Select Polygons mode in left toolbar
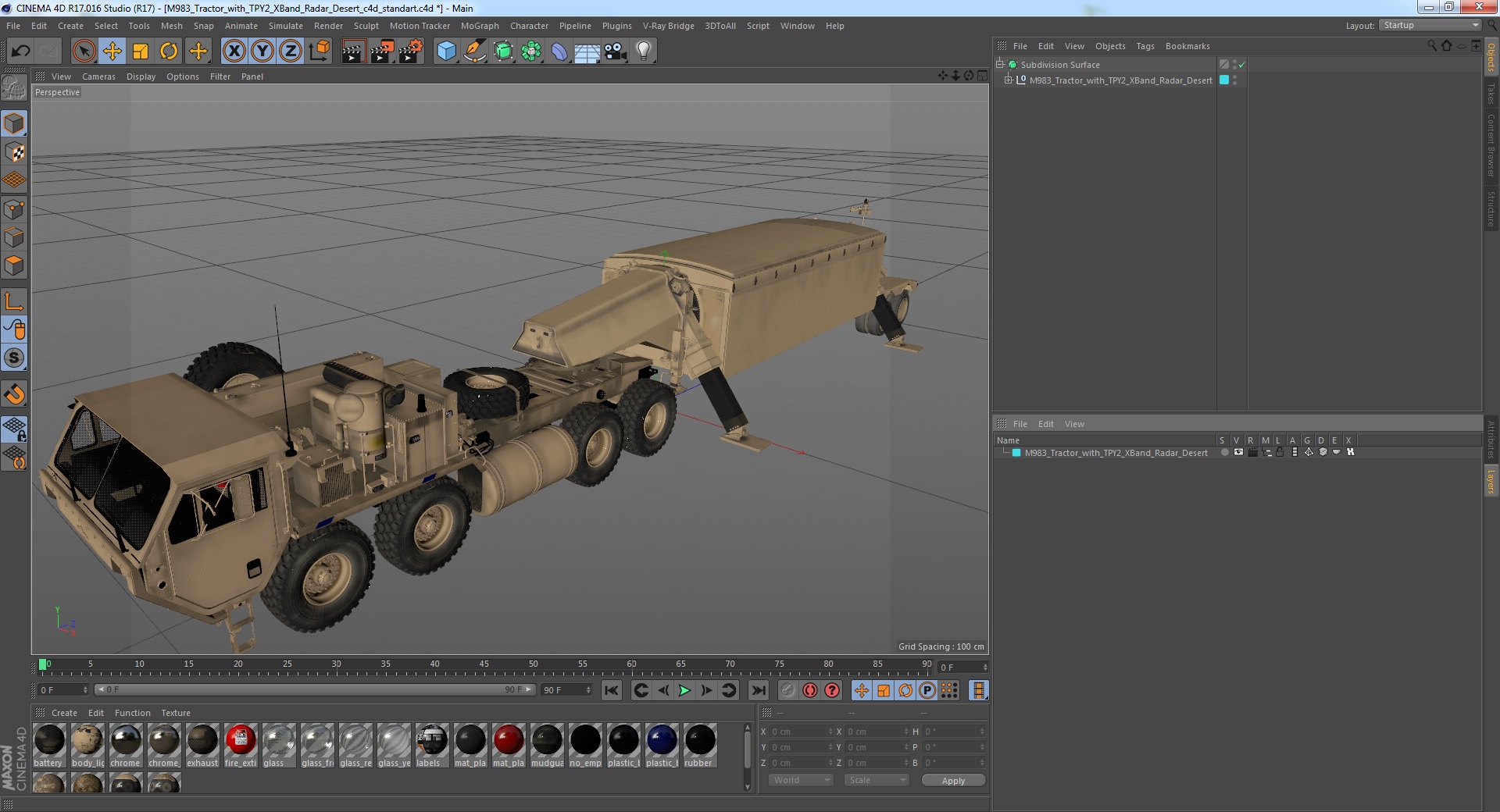1500x812 pixels. click(14, 265)
